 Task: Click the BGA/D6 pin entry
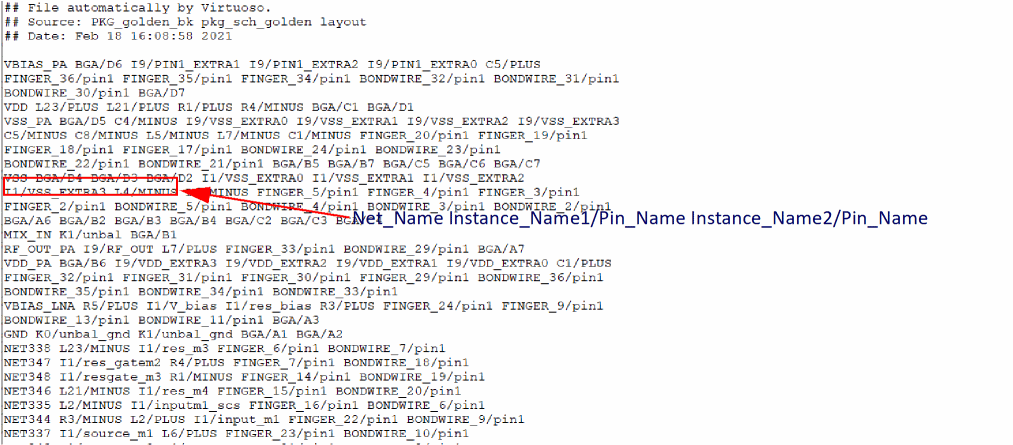point(99,65)
